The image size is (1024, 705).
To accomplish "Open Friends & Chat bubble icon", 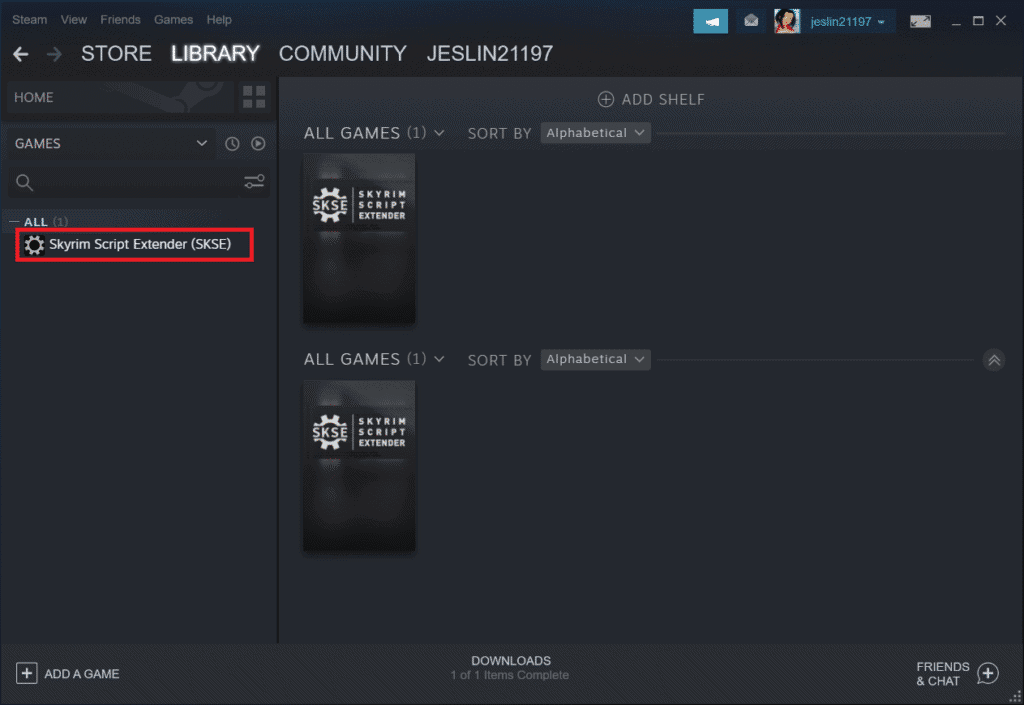I will (x=988, y=674).
